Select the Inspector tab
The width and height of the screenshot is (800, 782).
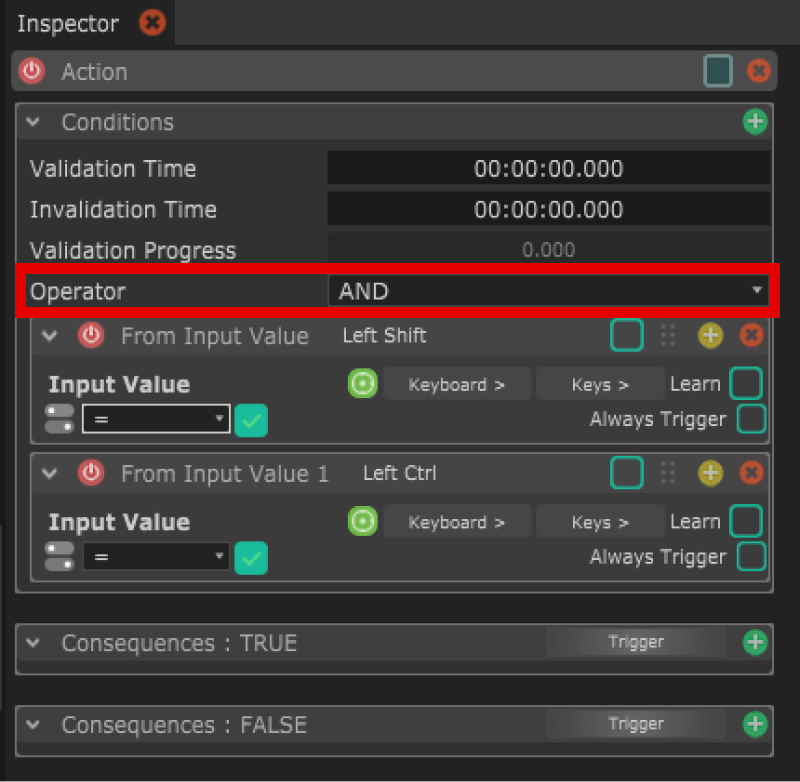[x=68, y=23]
